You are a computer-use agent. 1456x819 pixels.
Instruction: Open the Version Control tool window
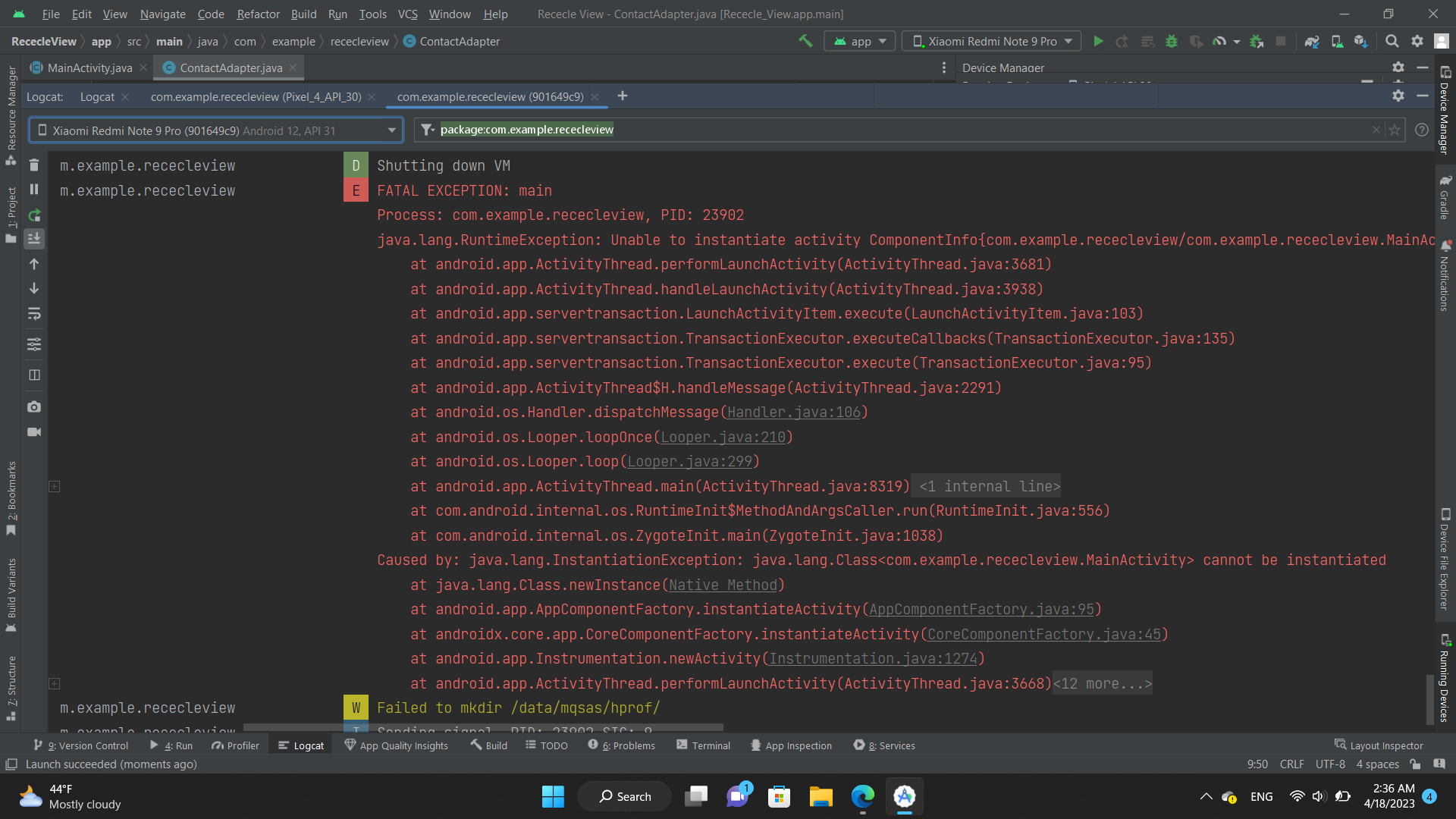pos(81,745)
